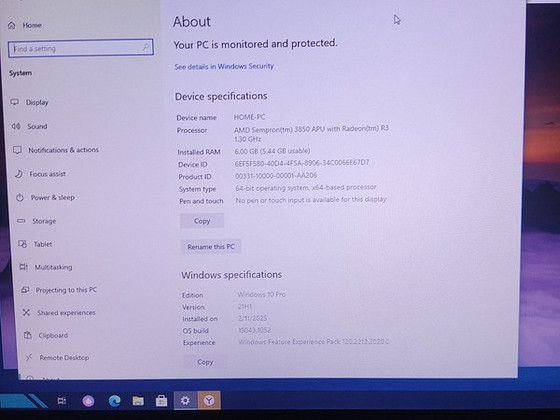Open Microsoft Edge from taskbar

114,401
